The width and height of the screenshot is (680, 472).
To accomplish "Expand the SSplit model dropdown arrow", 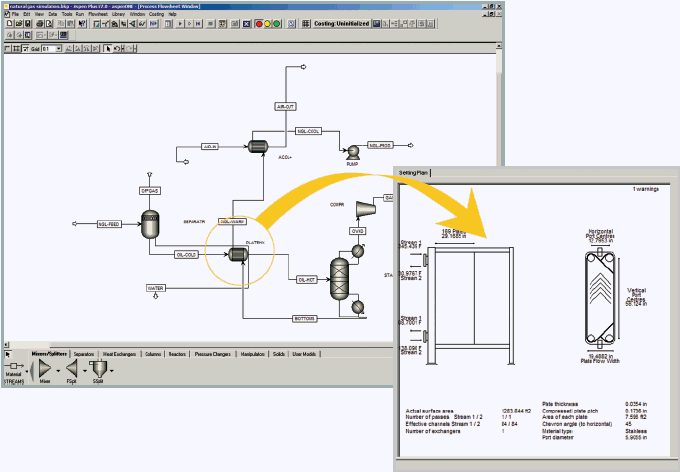I will [x=111, y=372].
